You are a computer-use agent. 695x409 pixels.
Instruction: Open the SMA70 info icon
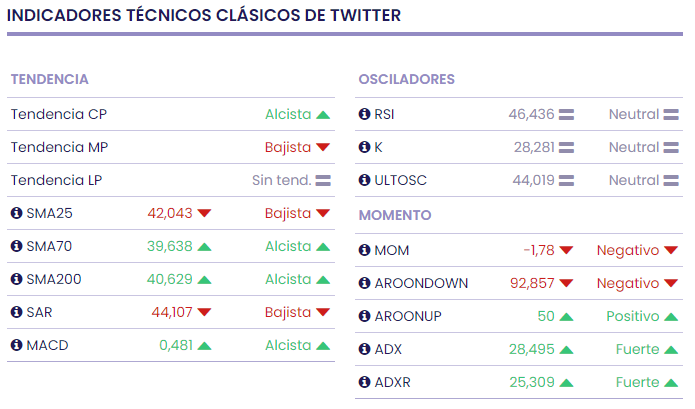16,246
